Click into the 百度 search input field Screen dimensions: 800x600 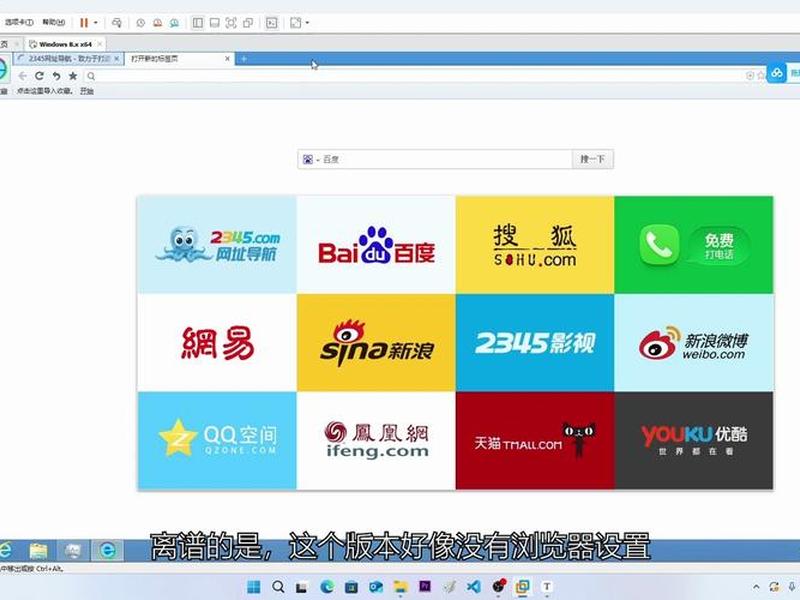click(446, 159)
